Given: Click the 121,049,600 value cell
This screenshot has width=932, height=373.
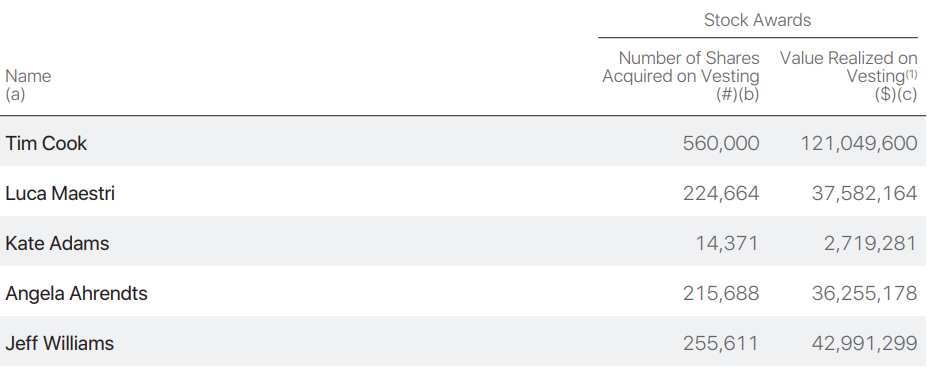Looking at the screenshot, I should [859, 143].
